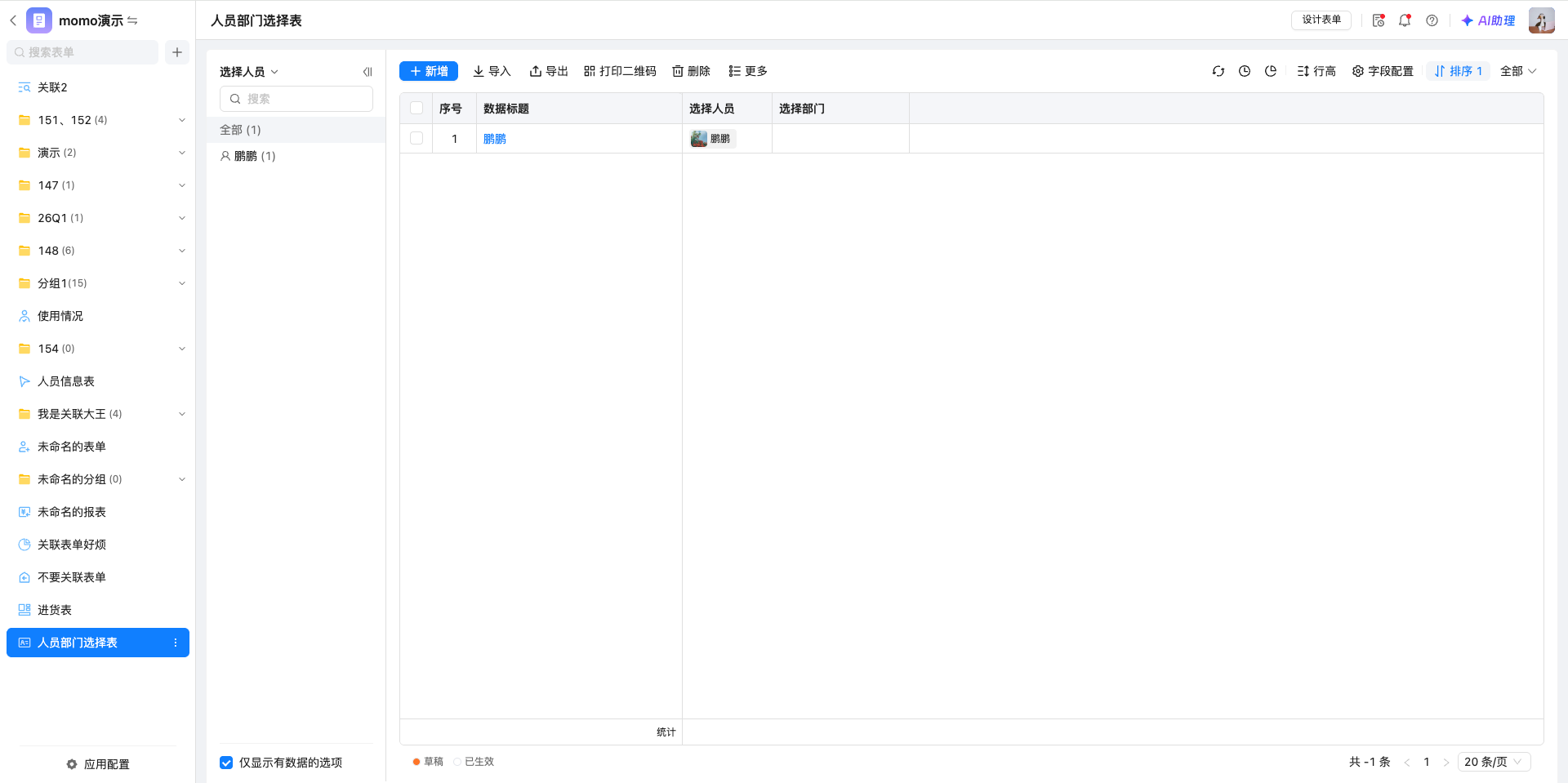Click the 设计表单 button
Viewport: 1568px width, 783px height.
click(x=1321, y=20)
